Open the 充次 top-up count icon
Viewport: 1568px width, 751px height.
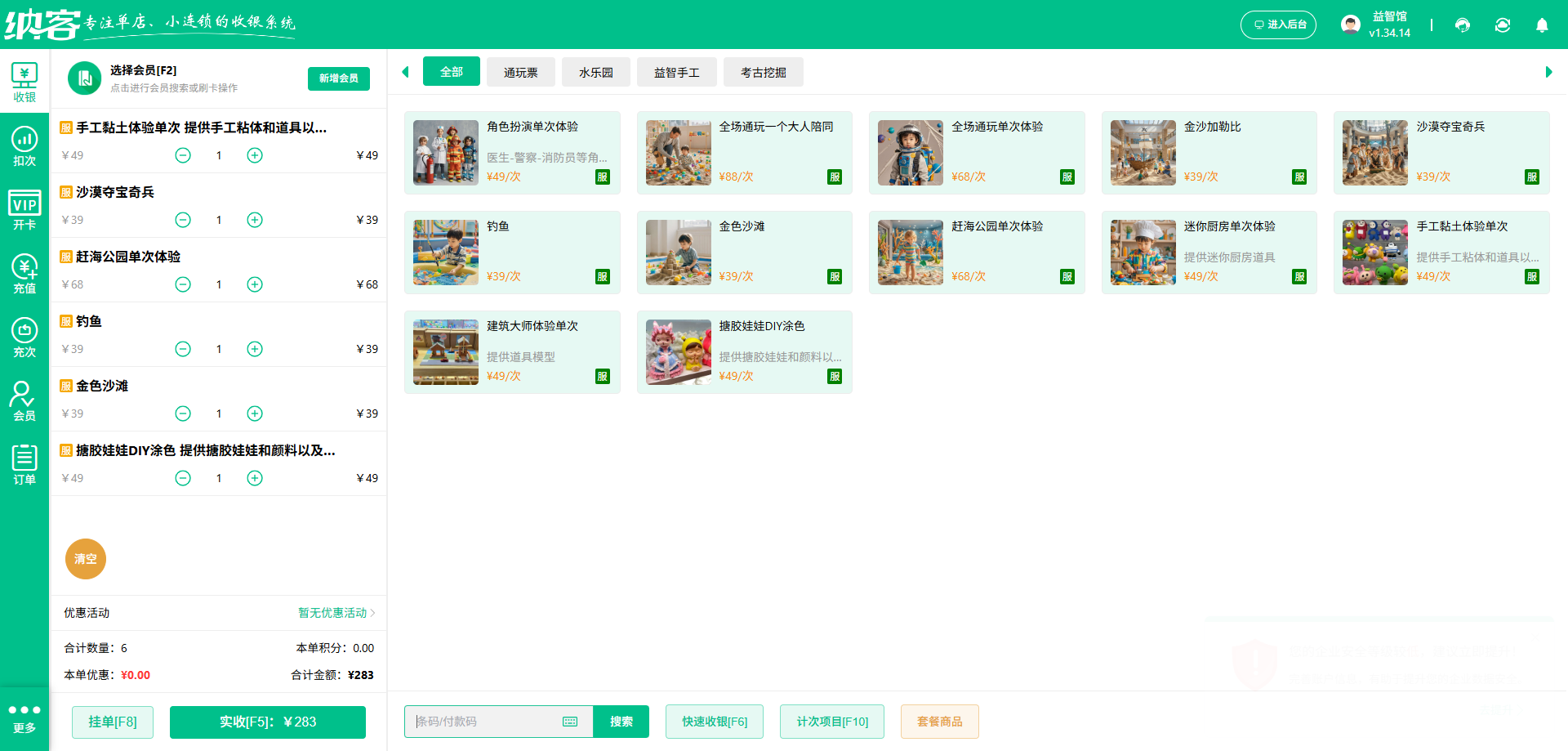(24, 338)
